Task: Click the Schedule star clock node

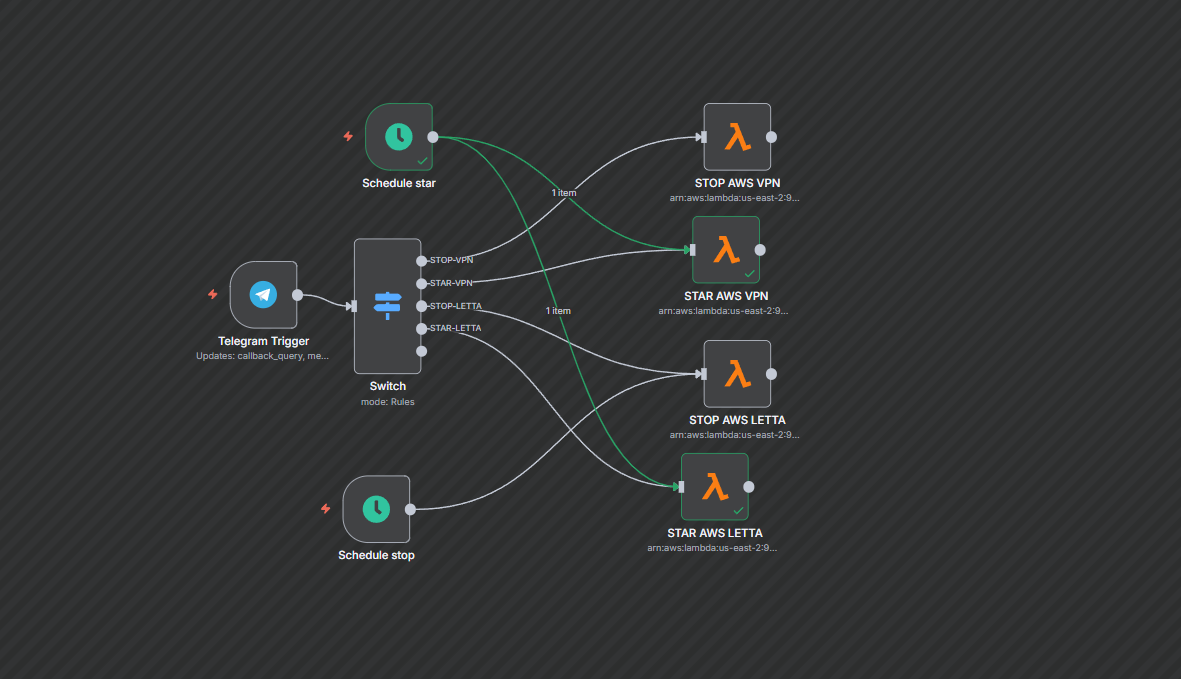Action: [x=399, y=137]
